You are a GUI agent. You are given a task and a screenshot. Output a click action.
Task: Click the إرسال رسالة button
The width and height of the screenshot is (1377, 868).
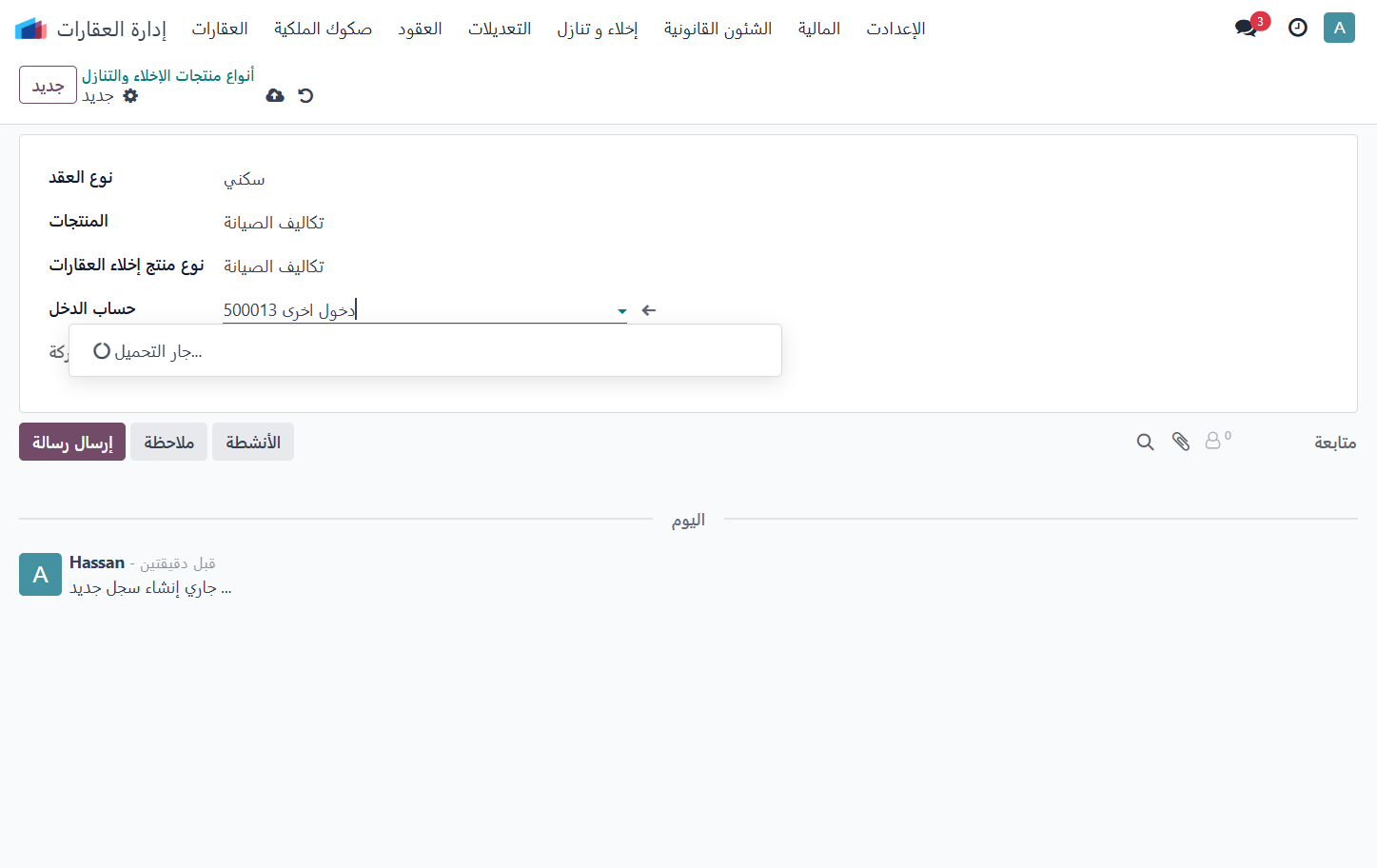72,442
